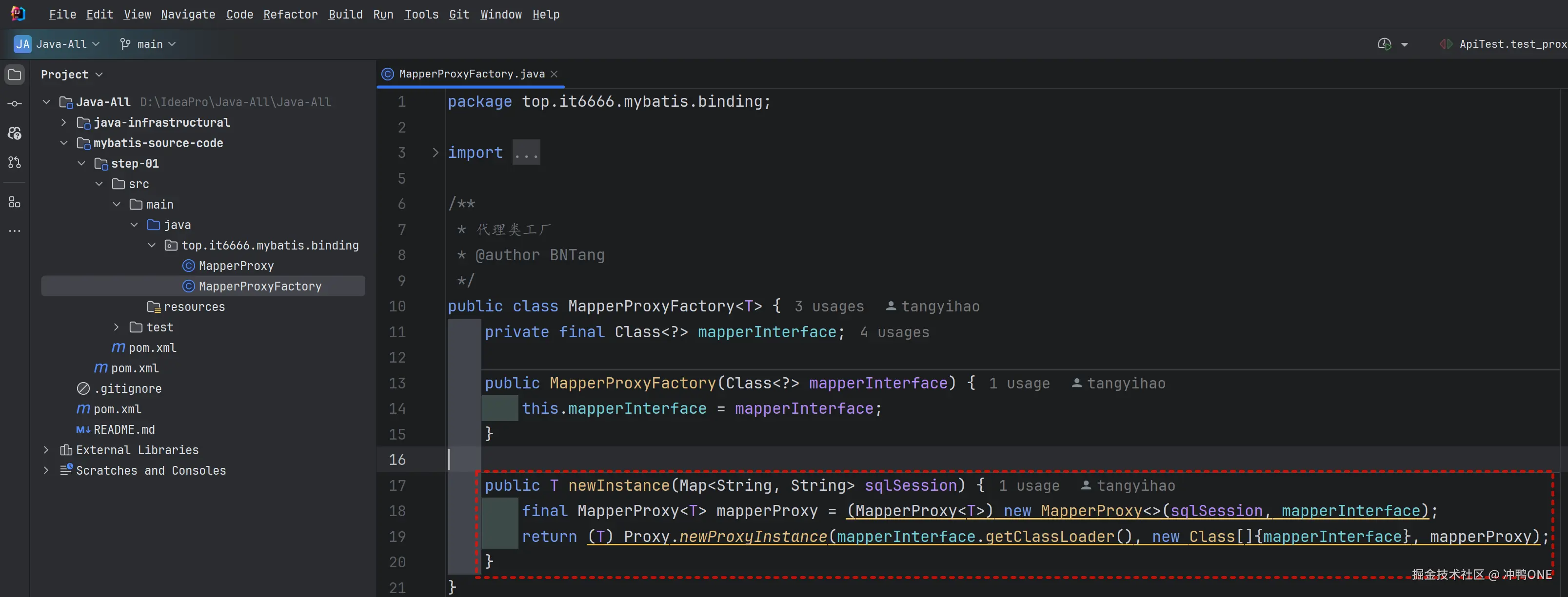Open the Commit tool window icon
Image resolution: width=1568 pixels, height=597 pixels.
[x=15, y=104]
